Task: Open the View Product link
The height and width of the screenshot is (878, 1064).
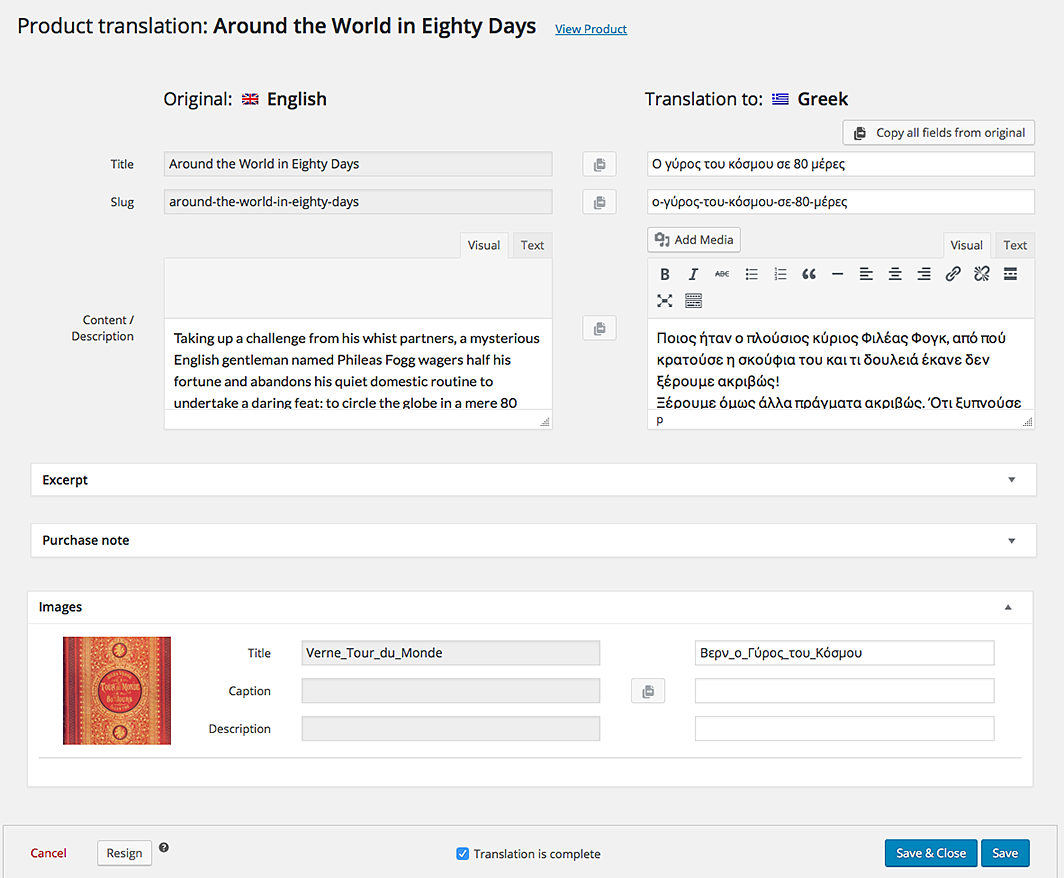Action: click(x=591, y=29)
